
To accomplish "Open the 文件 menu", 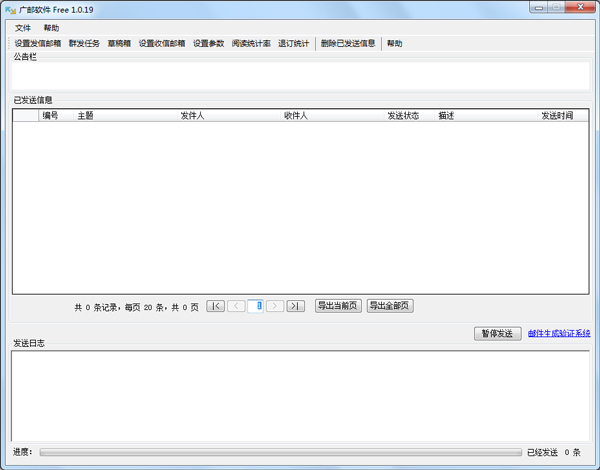I will point(23,28).
